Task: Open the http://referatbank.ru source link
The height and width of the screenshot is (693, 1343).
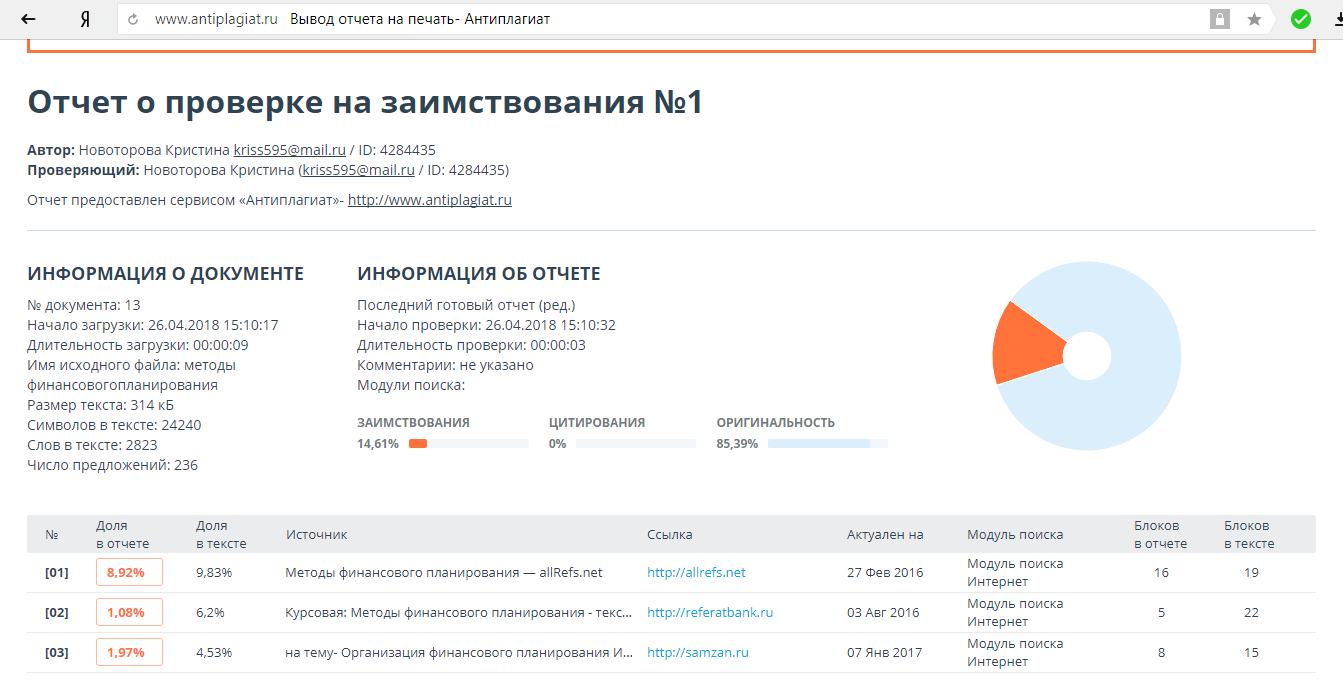Action: [x=710, y=613]
